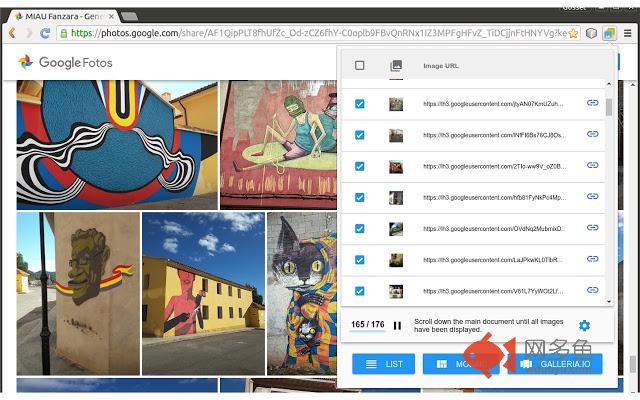This screenshot has height=400, width=640.
Task: Uncheck the INfFl6Bs76CJ8Os image row
Action: [x=360, y=135]
